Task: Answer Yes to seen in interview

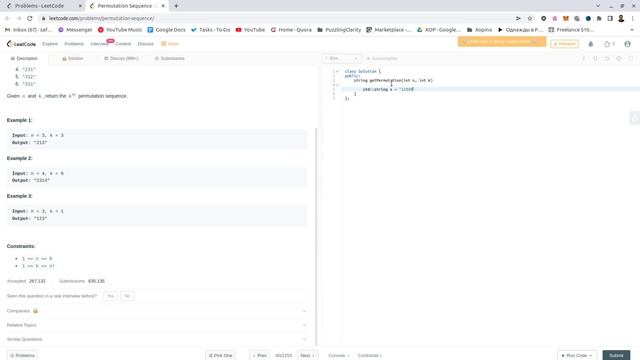Action: pyautogui.click(x=110, y=296)
